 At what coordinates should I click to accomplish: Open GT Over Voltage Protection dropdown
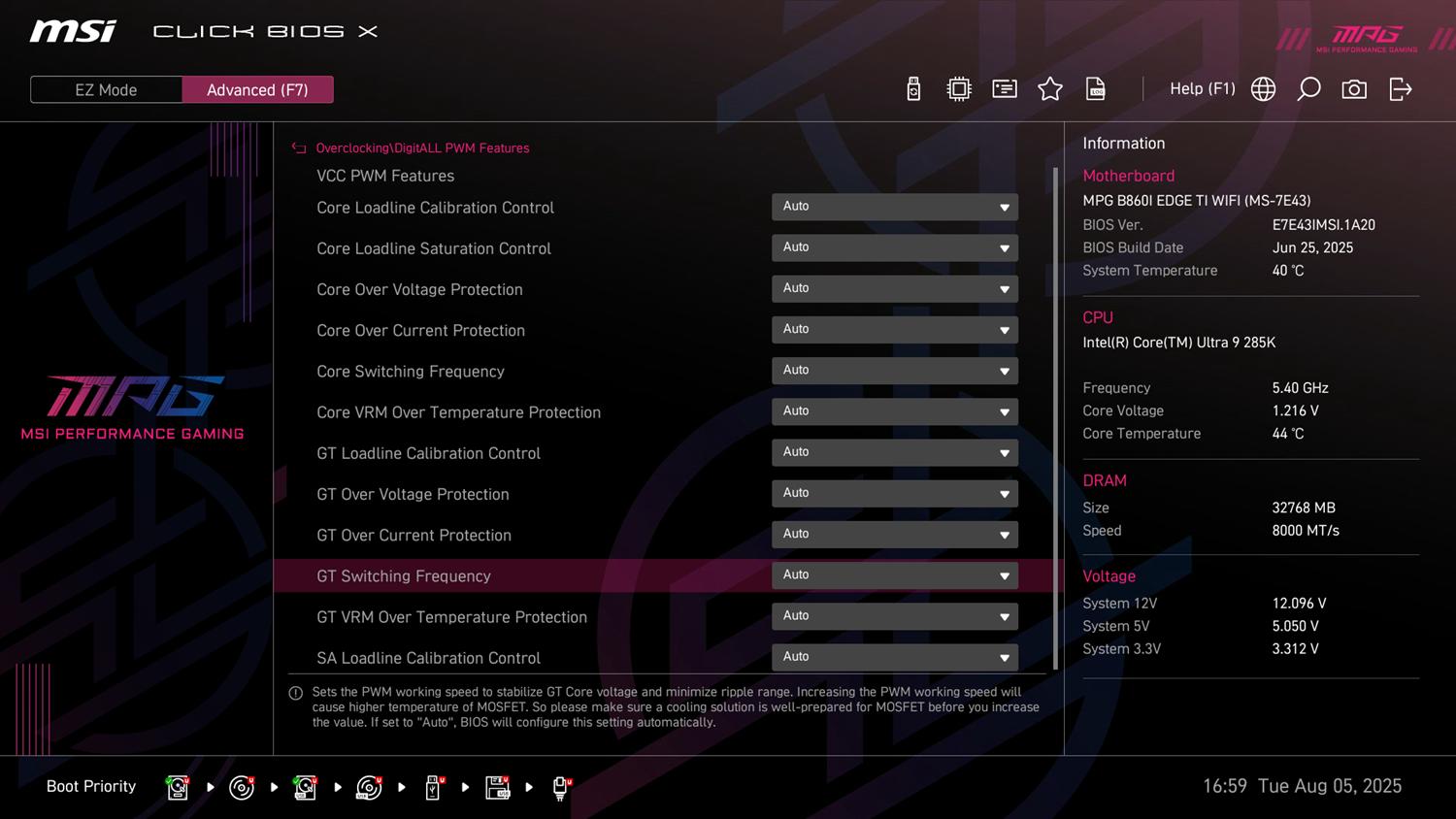(894, 494)
